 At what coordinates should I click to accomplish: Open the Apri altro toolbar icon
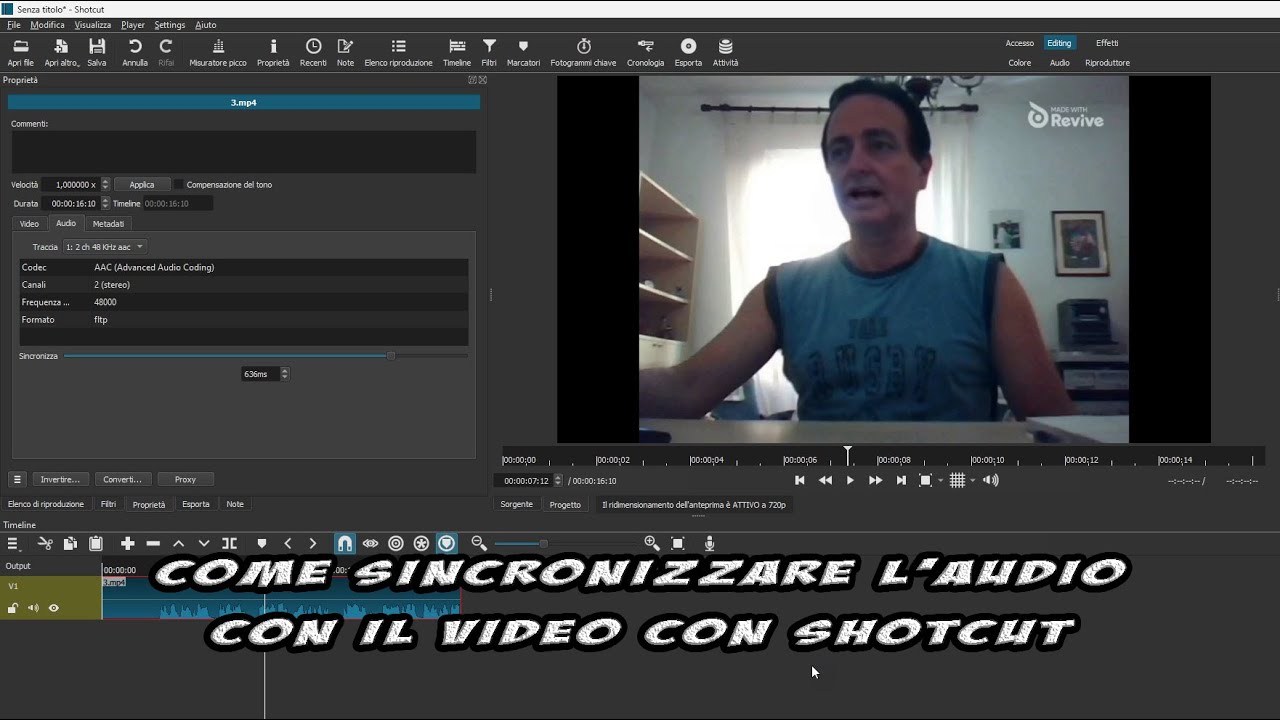(x=61, y=53)
